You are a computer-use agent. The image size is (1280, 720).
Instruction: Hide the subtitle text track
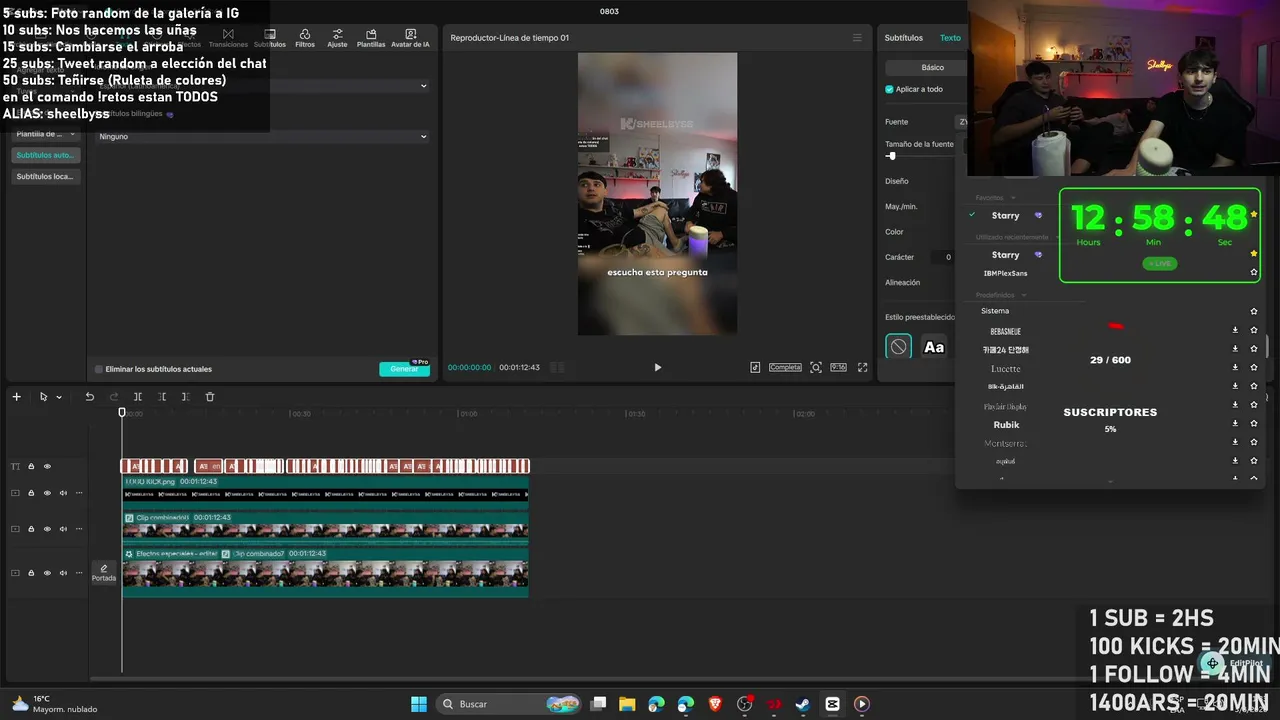pos(47,466)
